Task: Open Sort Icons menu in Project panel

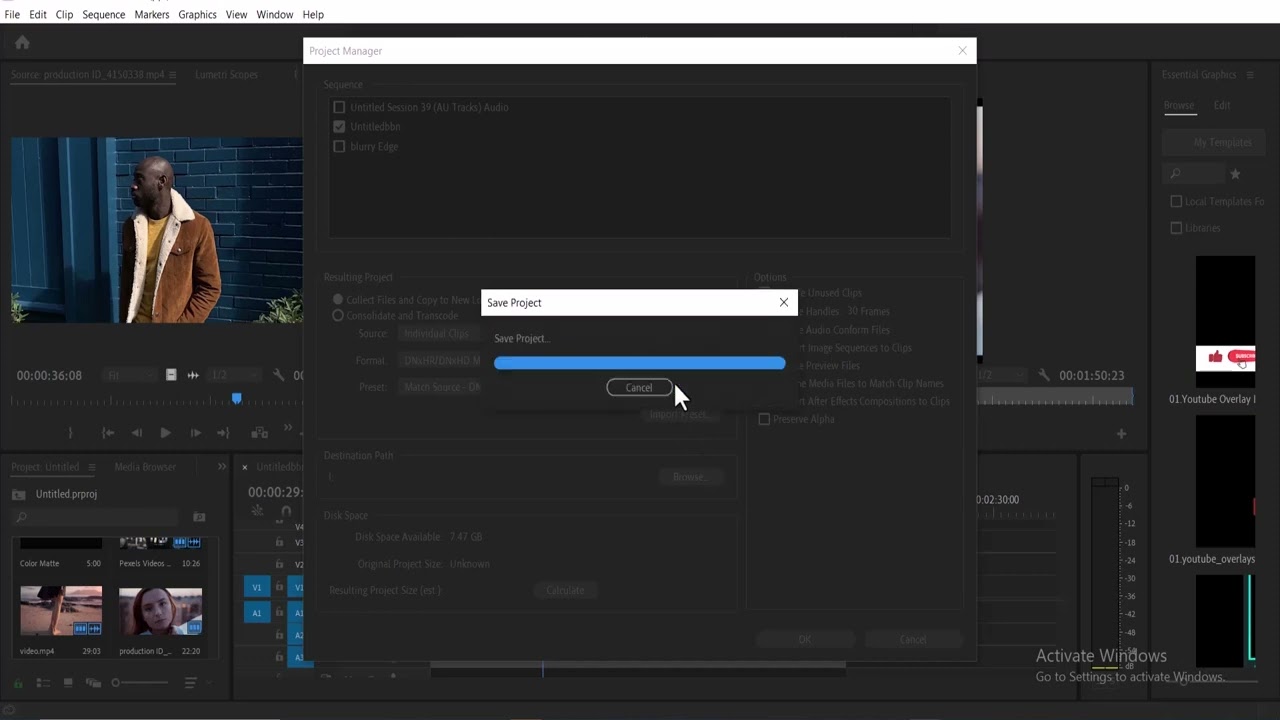Action: click(x=190, y=683)
